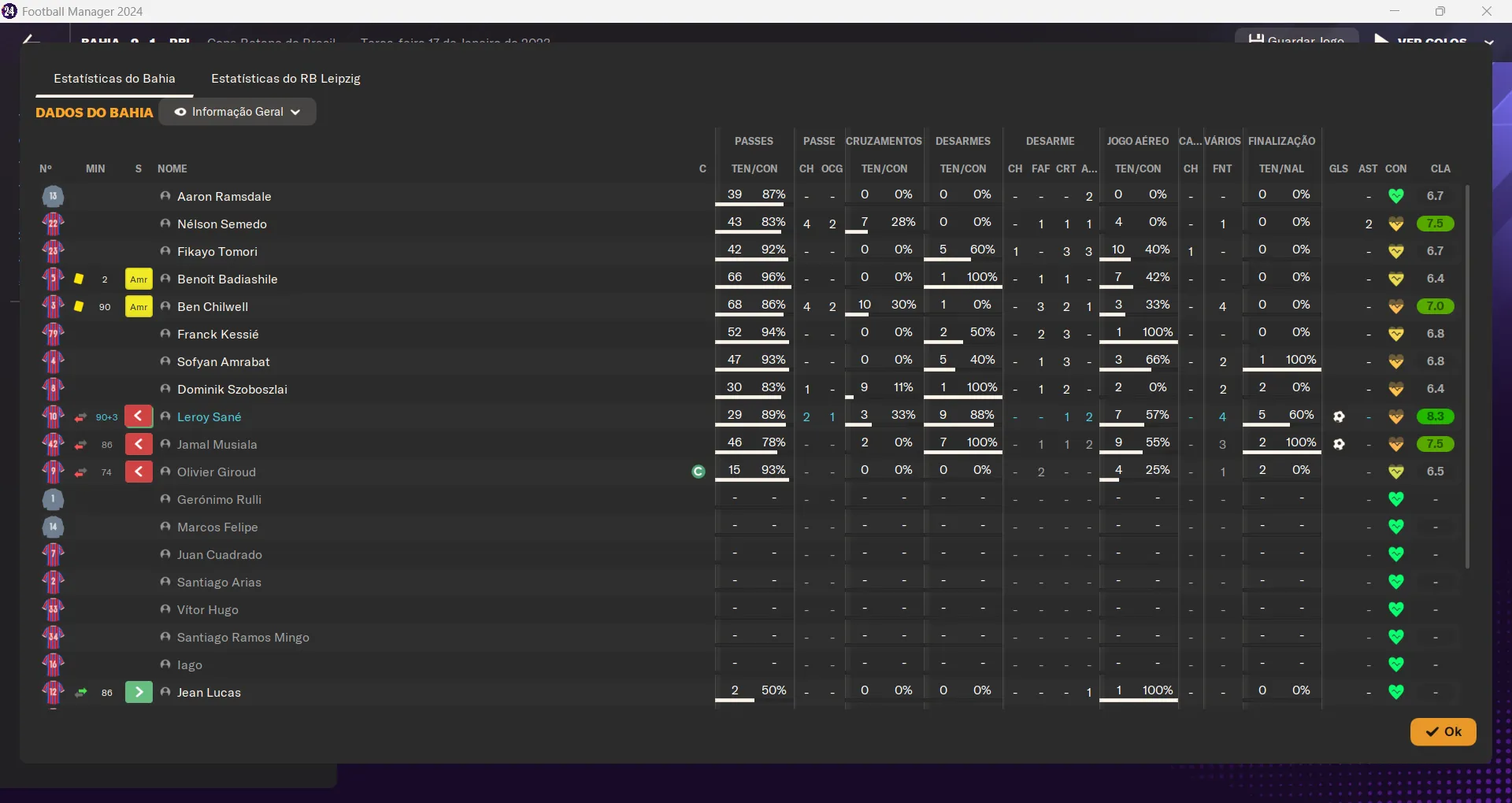This screenshot has width=1512, height=803.
Task: Open Juan Cuadrado's player name link
Action: pos(220,555)
